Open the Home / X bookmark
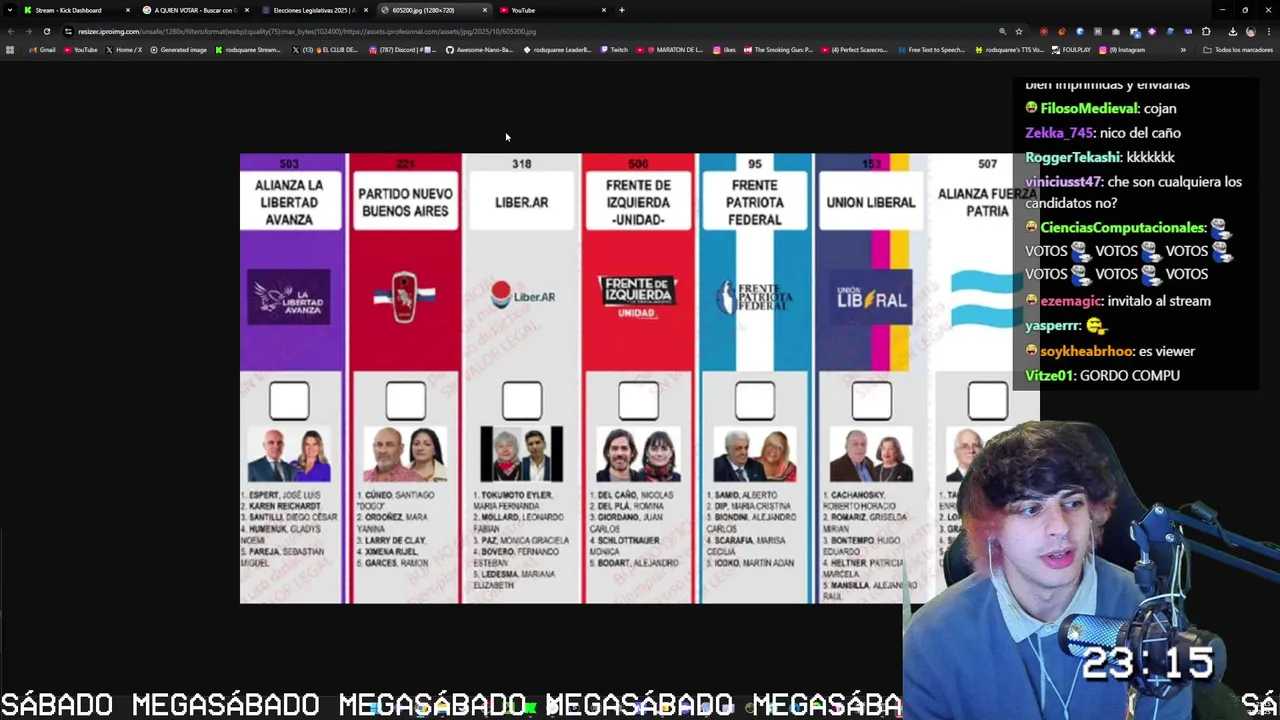 (124, 50)
